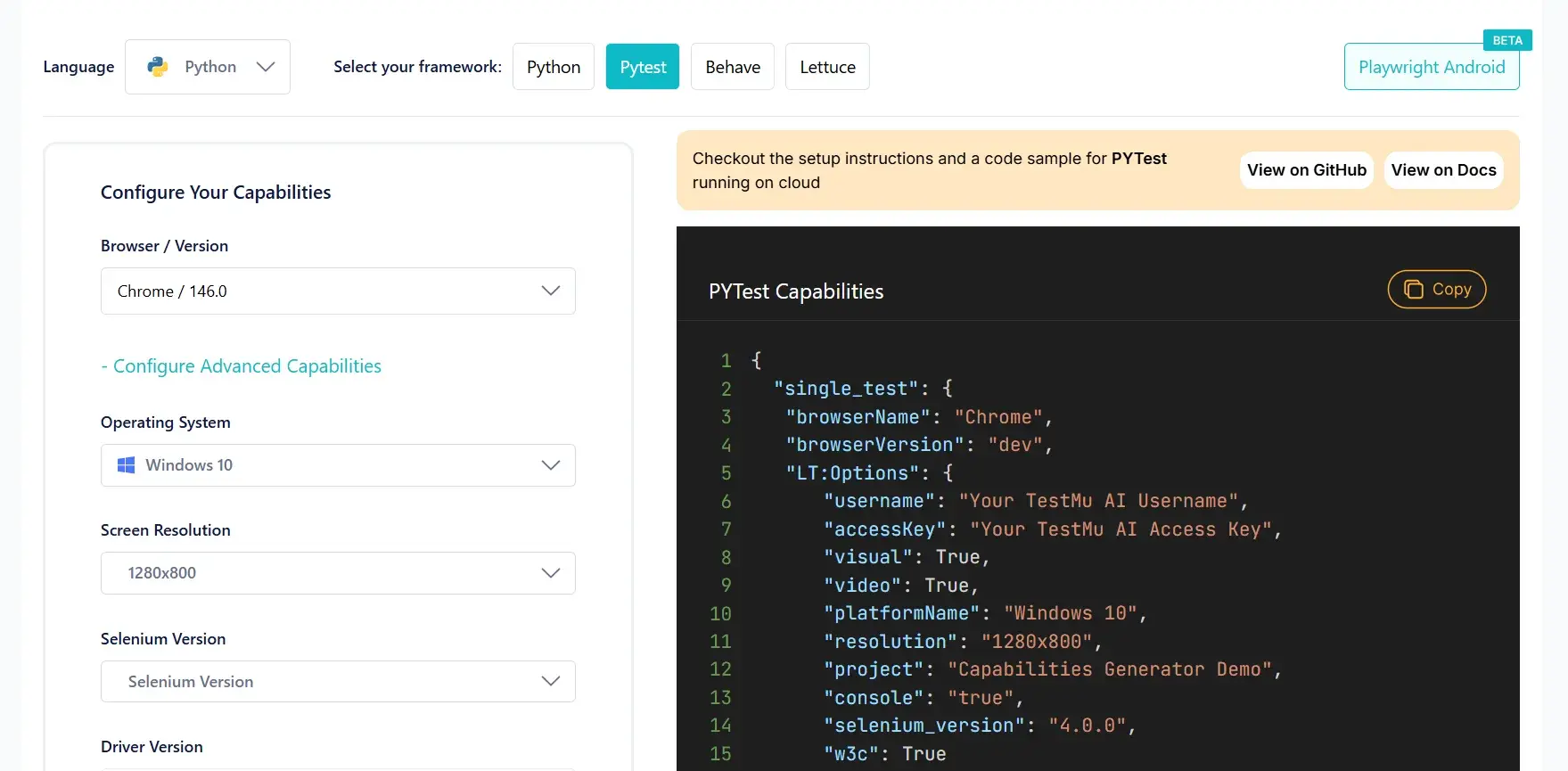Click the "selenium_version": "4.0.0" line
The width and height of the screenshot is (1568, 771).
(980, 726)
